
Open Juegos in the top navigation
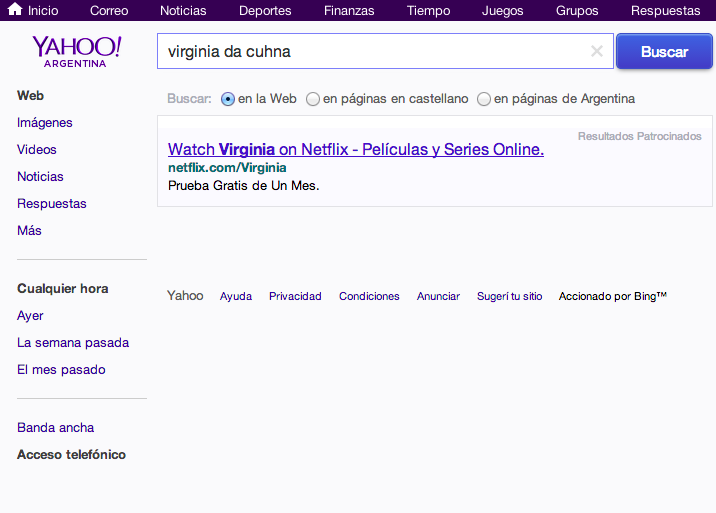click(502, 11)
